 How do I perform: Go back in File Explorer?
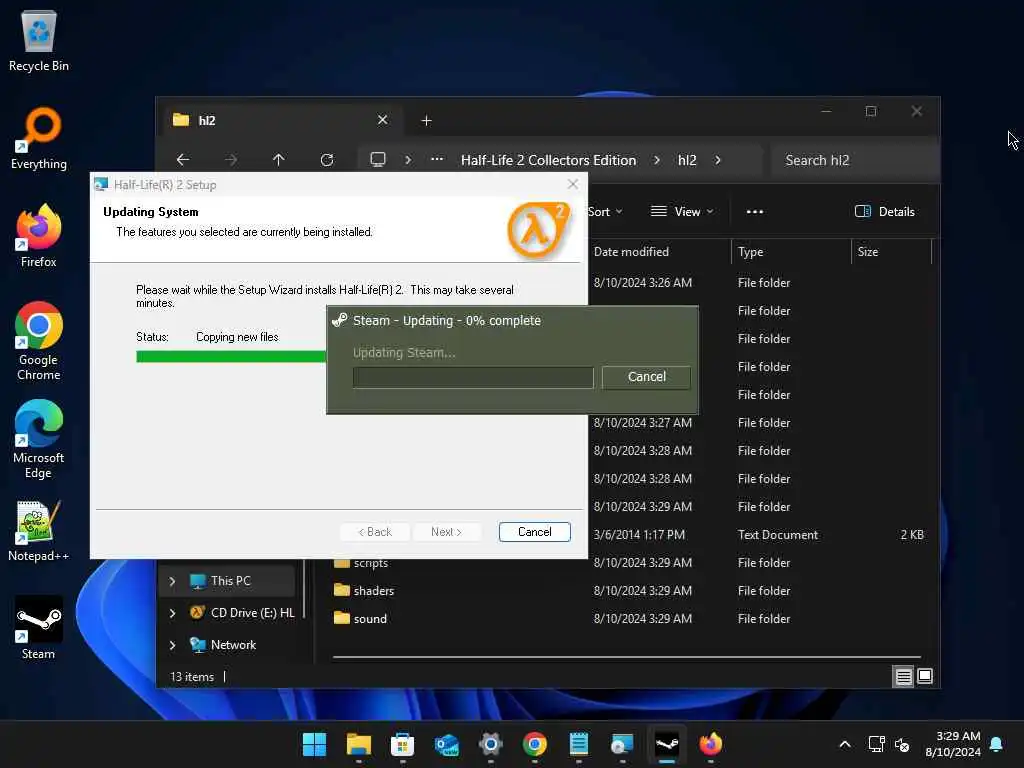click(x=183, y=160)
